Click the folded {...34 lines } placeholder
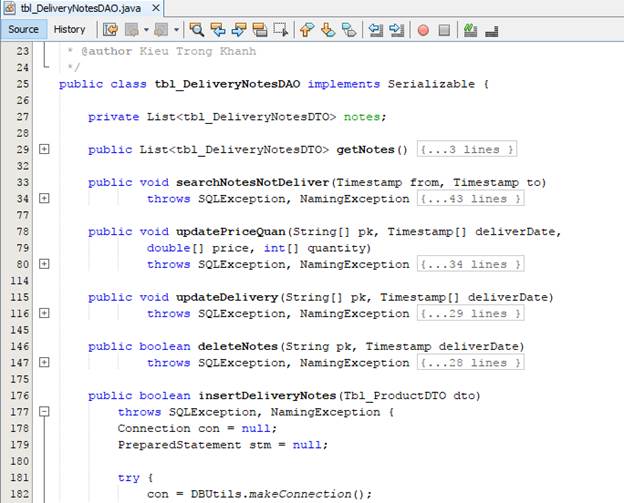The width and height of the screenshot is (624, 503). tap(470, 264)
